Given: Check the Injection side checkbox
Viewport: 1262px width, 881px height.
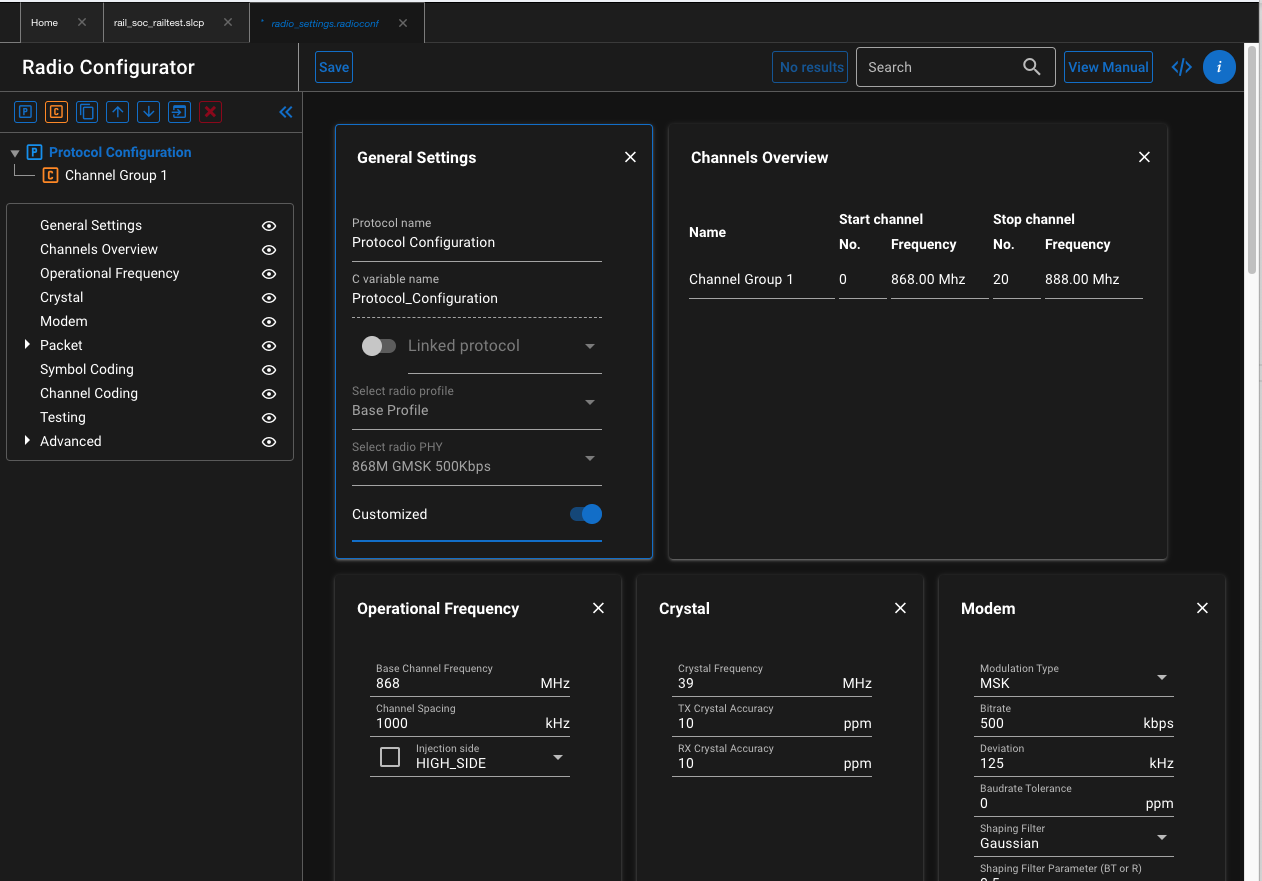Looking at the screenshot, I should coord(389,757).
